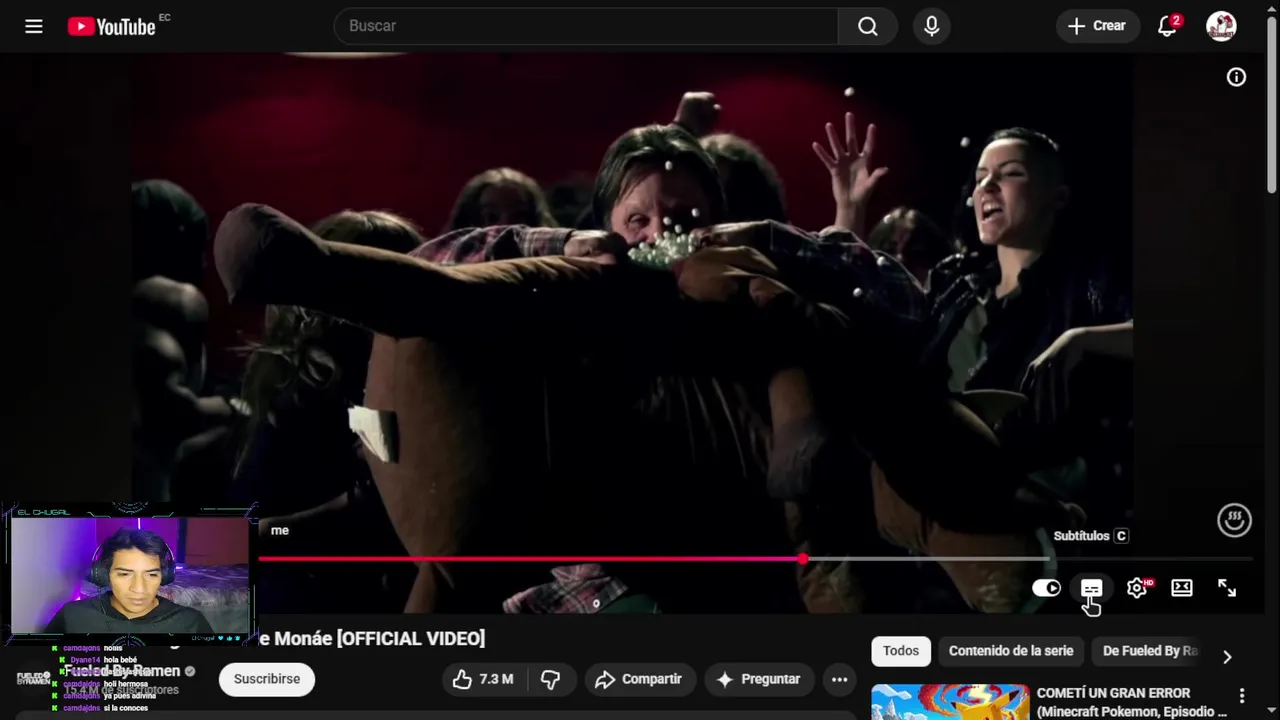The width and height of the screenshot is (1280, 720).
Task: Like the video showing 7.3 M
Action: pos(483,679)
